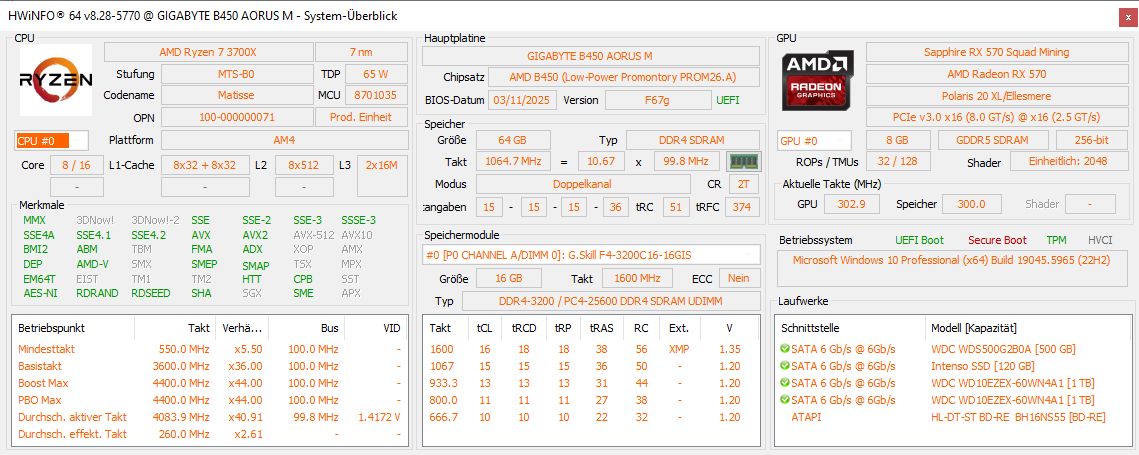Click the AMD B450 chipset field

(623, 77)
